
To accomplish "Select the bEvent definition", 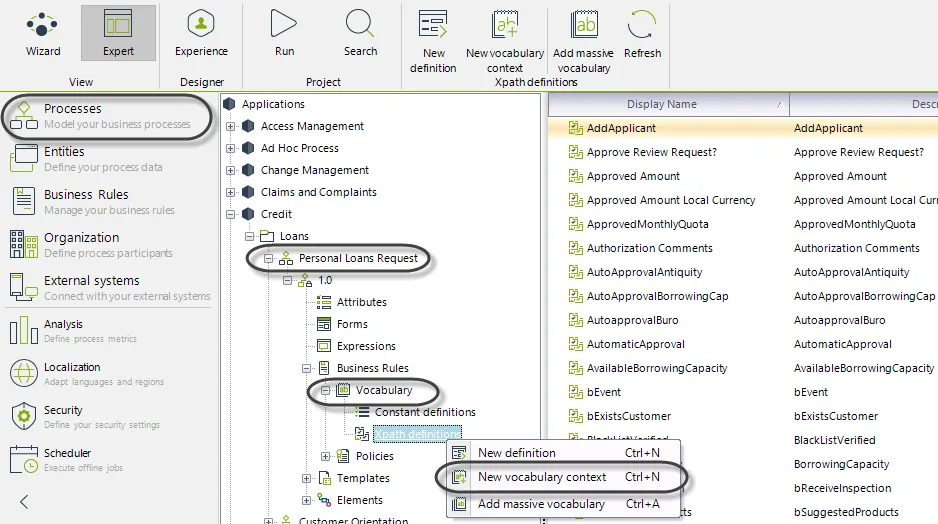I will (x=604, y=392).
